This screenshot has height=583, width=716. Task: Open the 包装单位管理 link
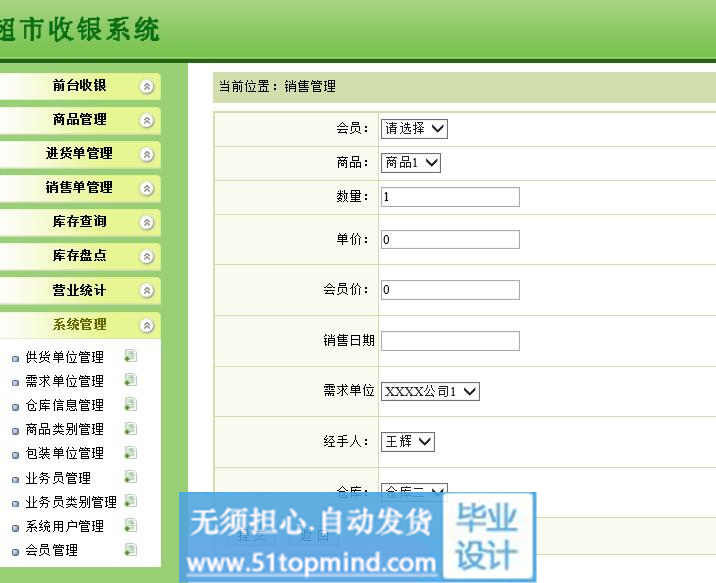click(64, 453)
